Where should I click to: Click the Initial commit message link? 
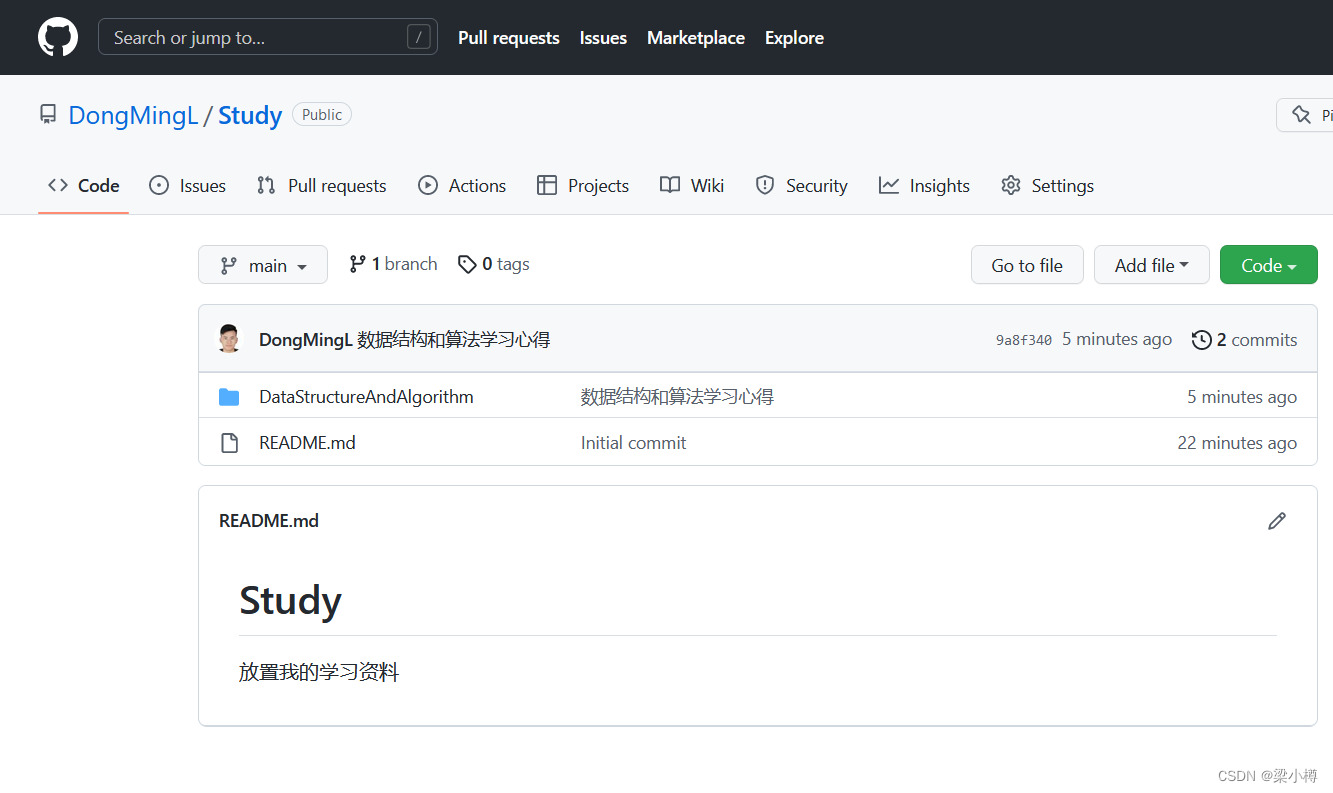[x=634, y=443]
